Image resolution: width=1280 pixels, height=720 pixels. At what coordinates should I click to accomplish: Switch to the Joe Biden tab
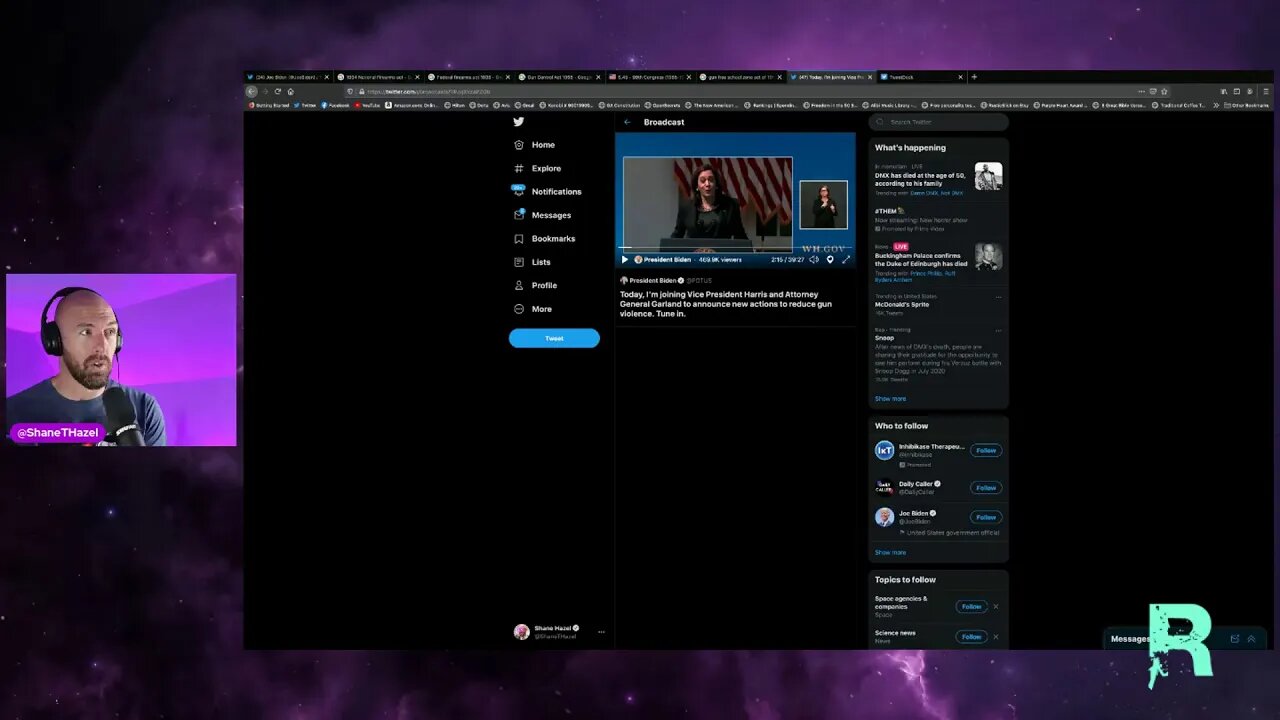click(x=290, y=76)
